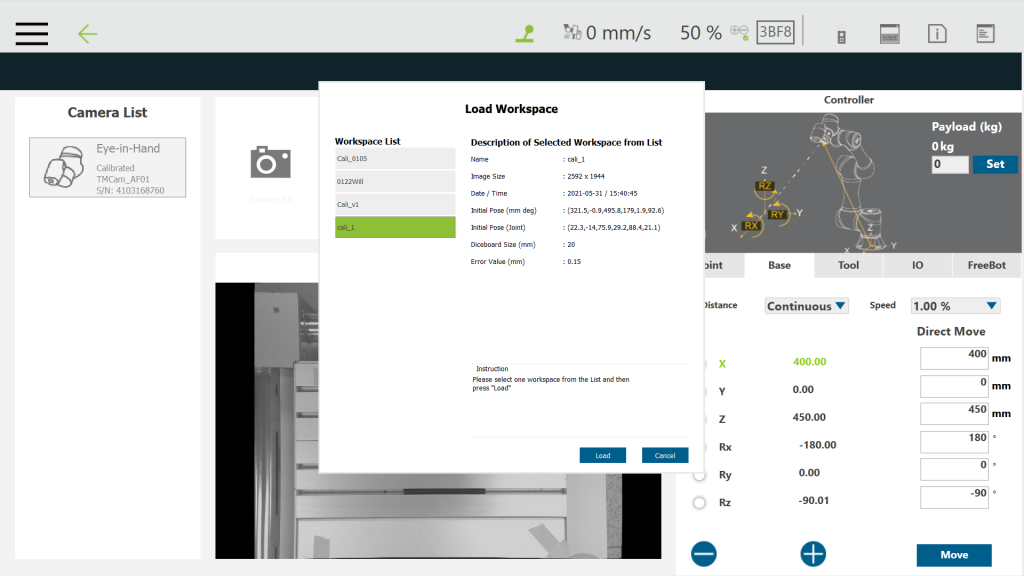Click the Payload kg input field
Screen dimensions: 1024x576
tap(949, 165)
